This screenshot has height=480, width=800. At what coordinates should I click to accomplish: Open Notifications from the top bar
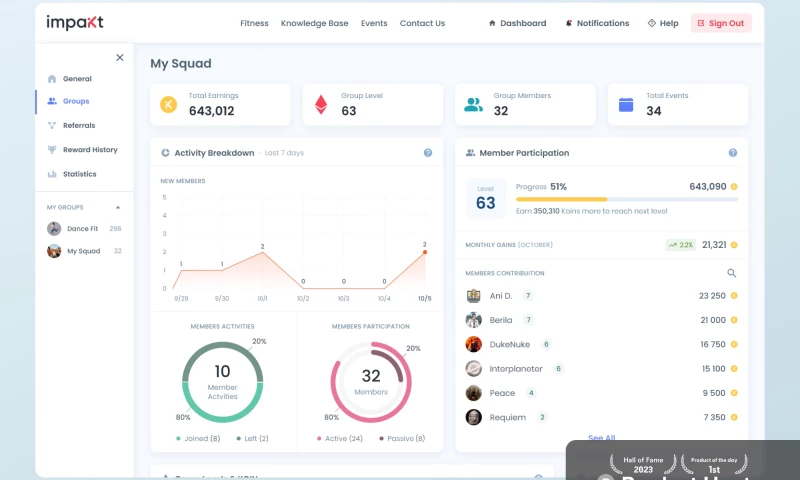[x=597, y=23]
